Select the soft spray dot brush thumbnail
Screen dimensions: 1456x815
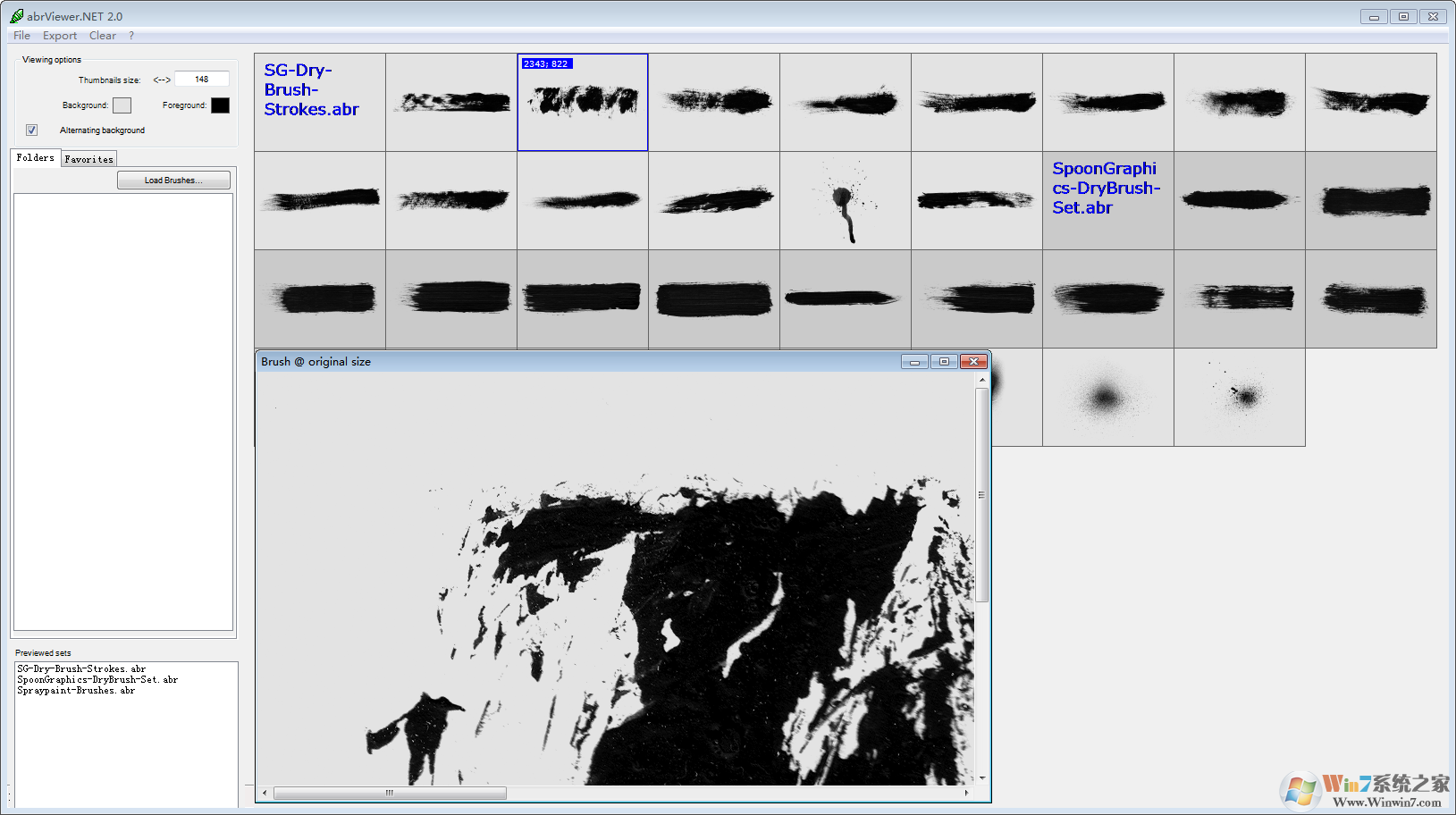[1107, 398]
